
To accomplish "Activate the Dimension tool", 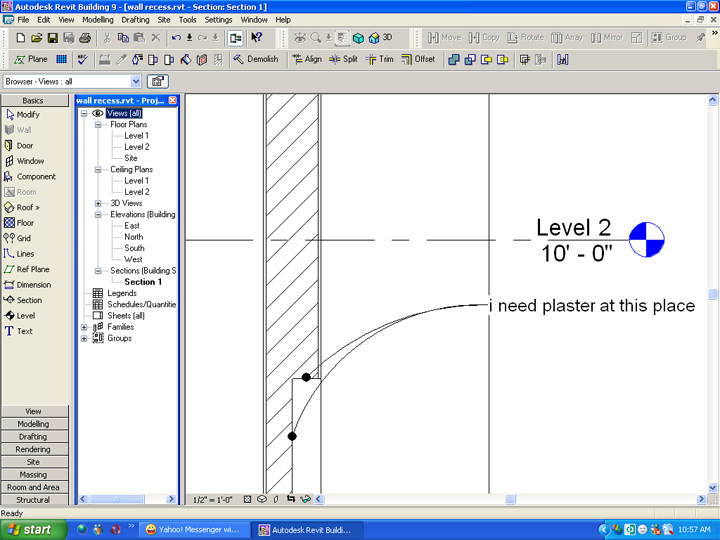I will coord(32,285).
